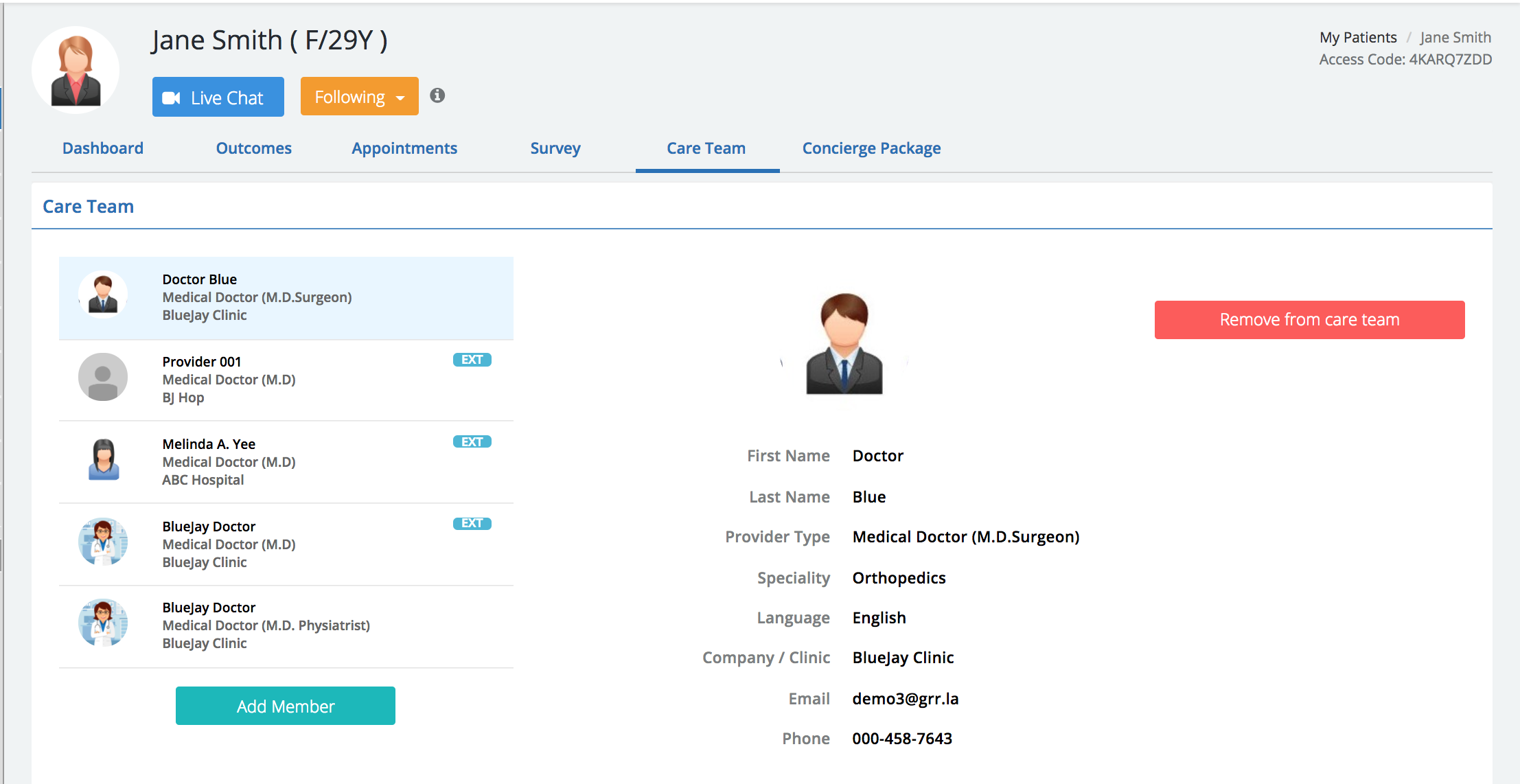Click the info icon beside Following
This screenshot has width=1520, height=784.
pyautogui.click(x=437, y=95)
